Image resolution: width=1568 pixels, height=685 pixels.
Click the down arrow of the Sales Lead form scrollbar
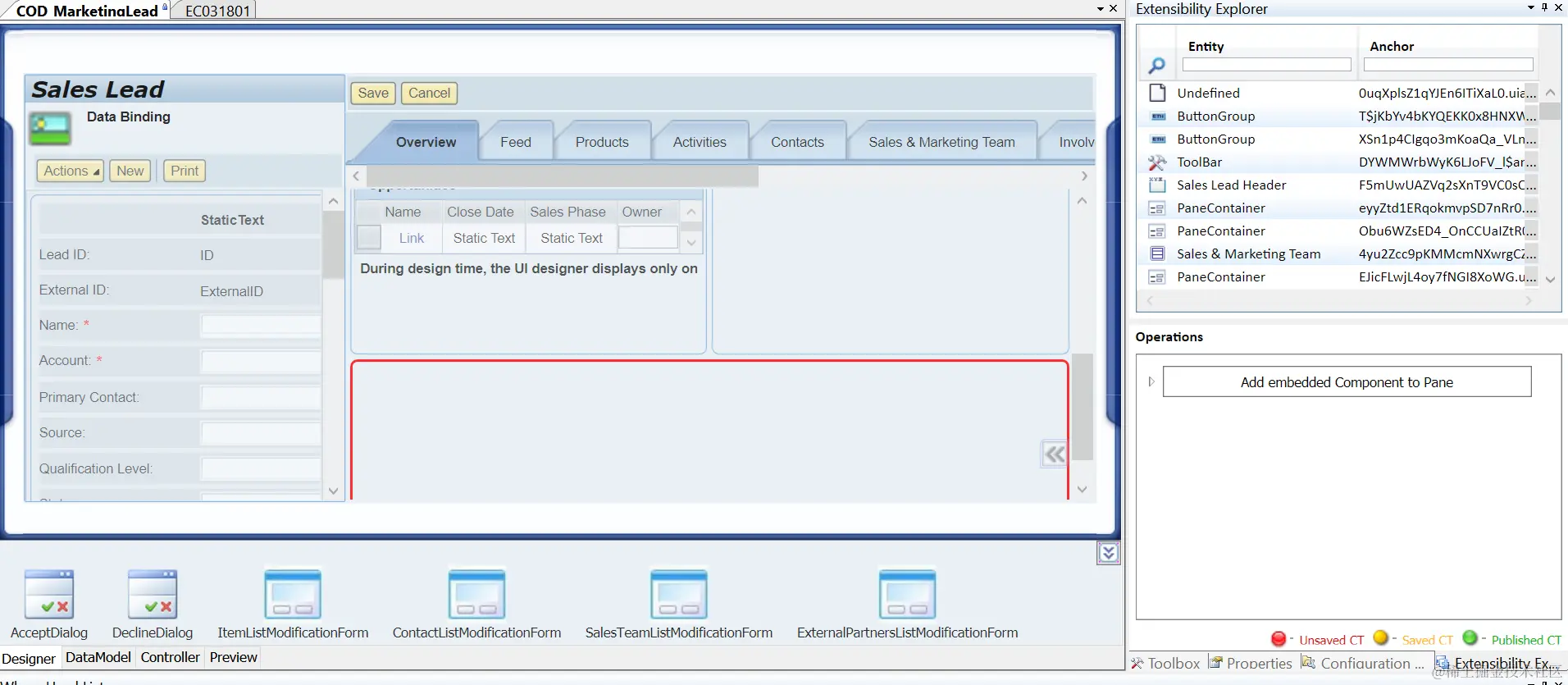(x=333, y=491)
